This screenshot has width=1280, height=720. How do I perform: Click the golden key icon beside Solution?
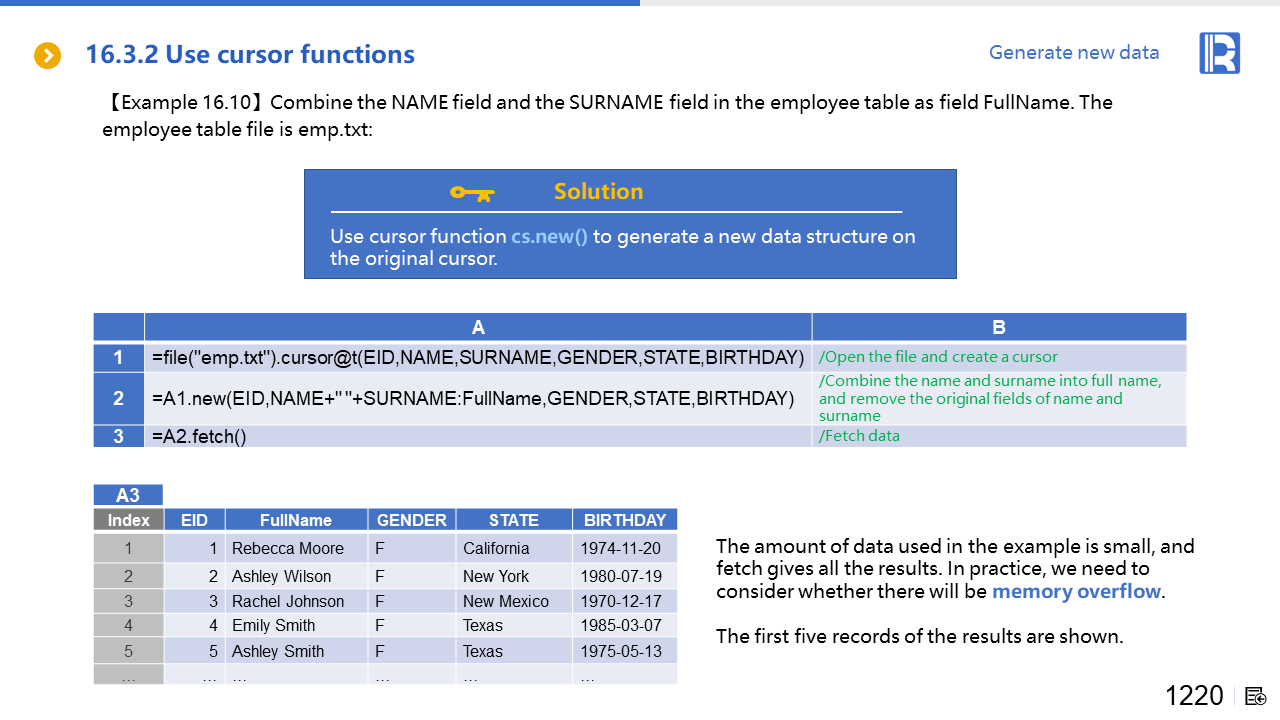tap(472, 192)
